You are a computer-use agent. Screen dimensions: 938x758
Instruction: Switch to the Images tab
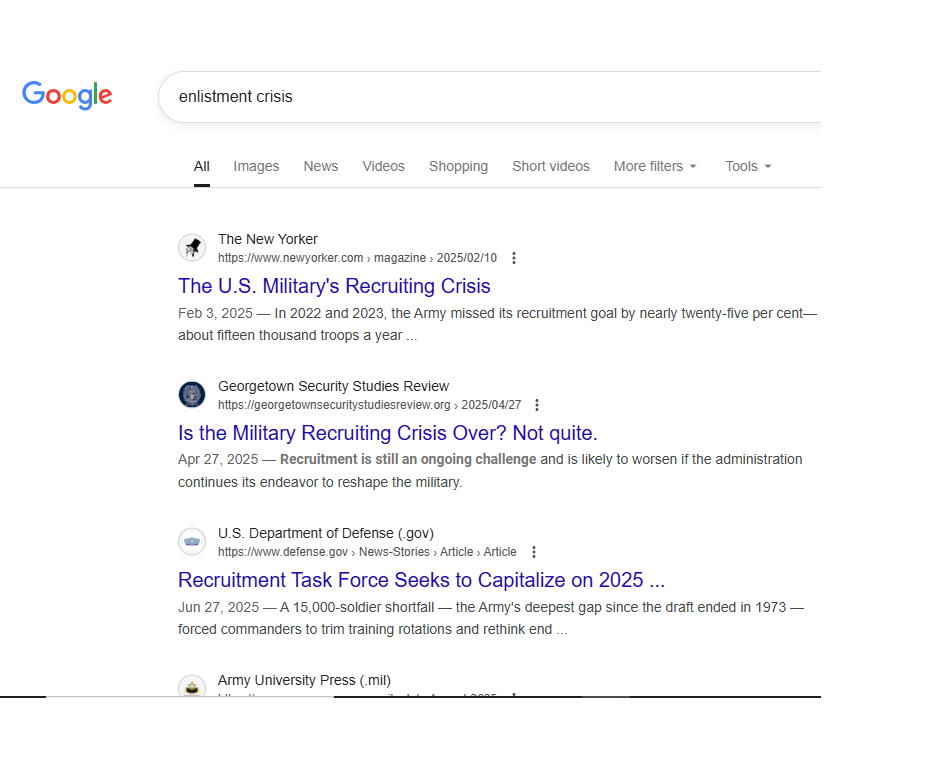pyautogui.click(x=256, y=166)
